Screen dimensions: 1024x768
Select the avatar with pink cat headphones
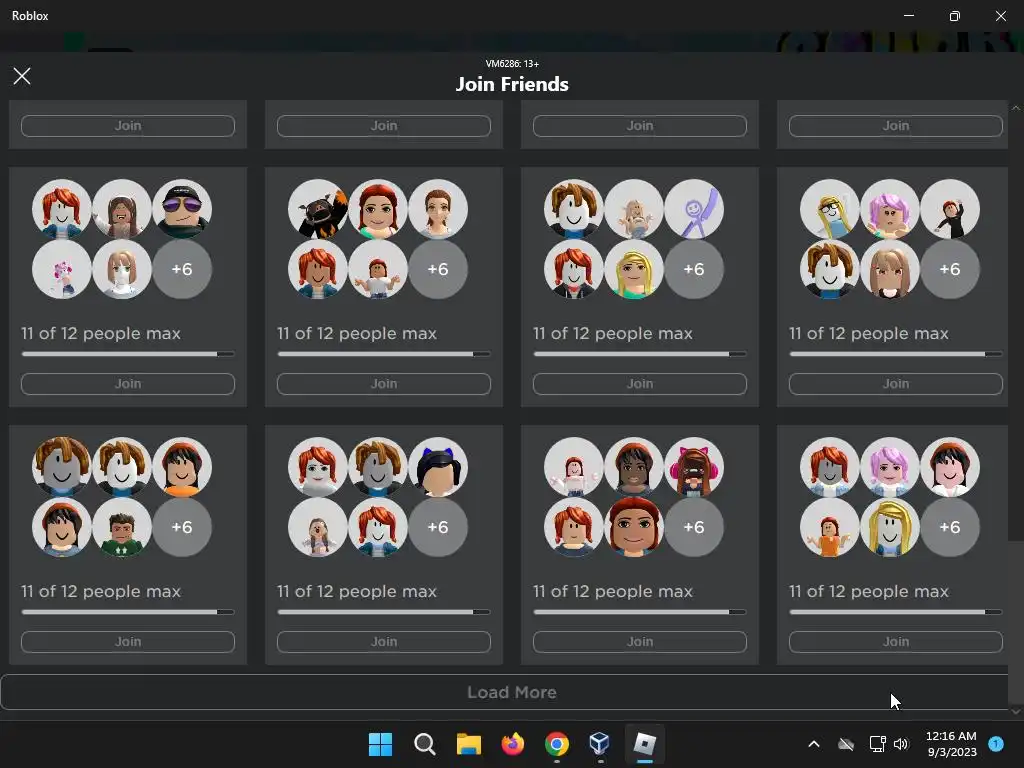pos(694,467)
